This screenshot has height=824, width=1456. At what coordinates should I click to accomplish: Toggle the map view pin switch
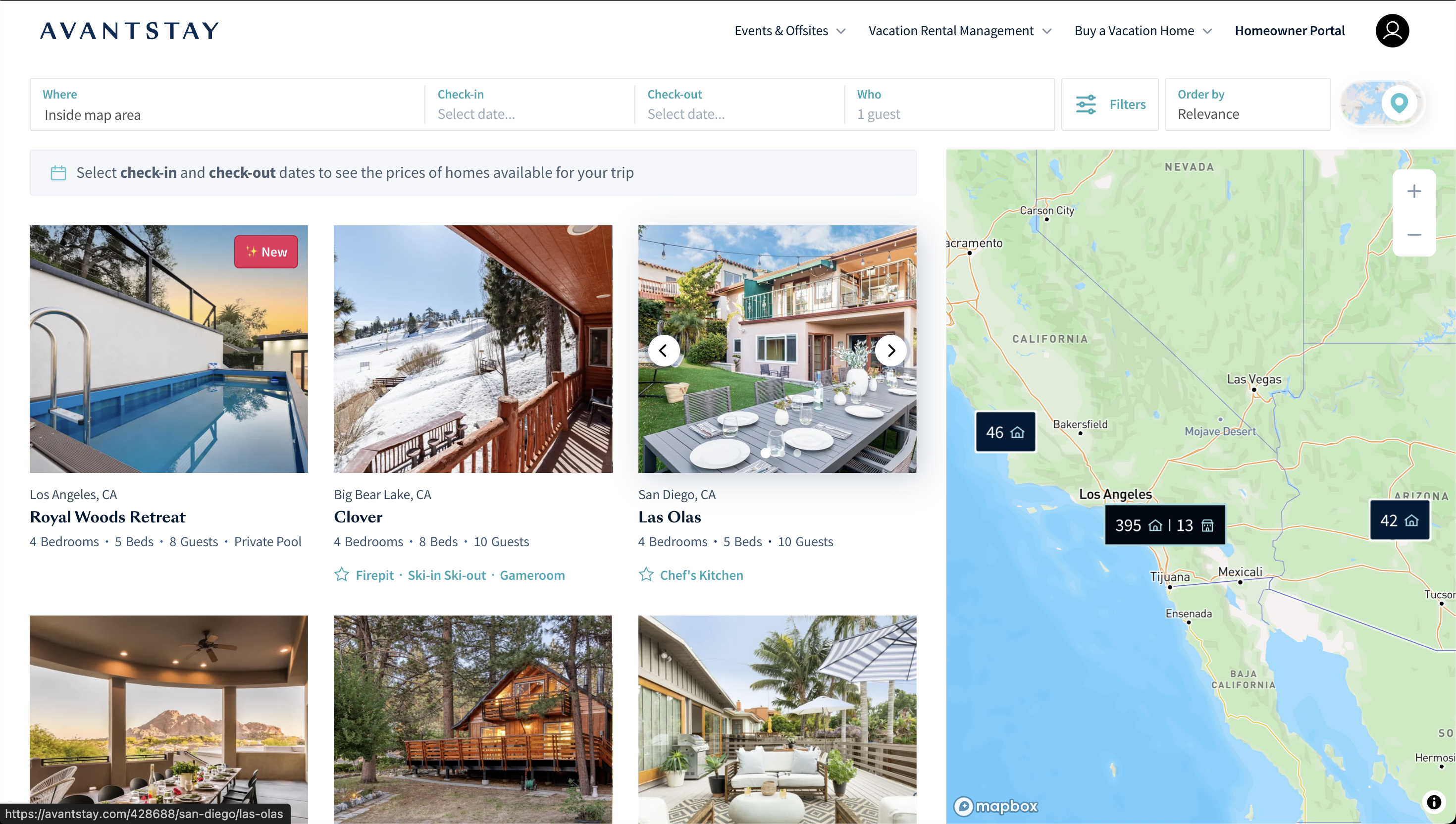coord(1381,103)
